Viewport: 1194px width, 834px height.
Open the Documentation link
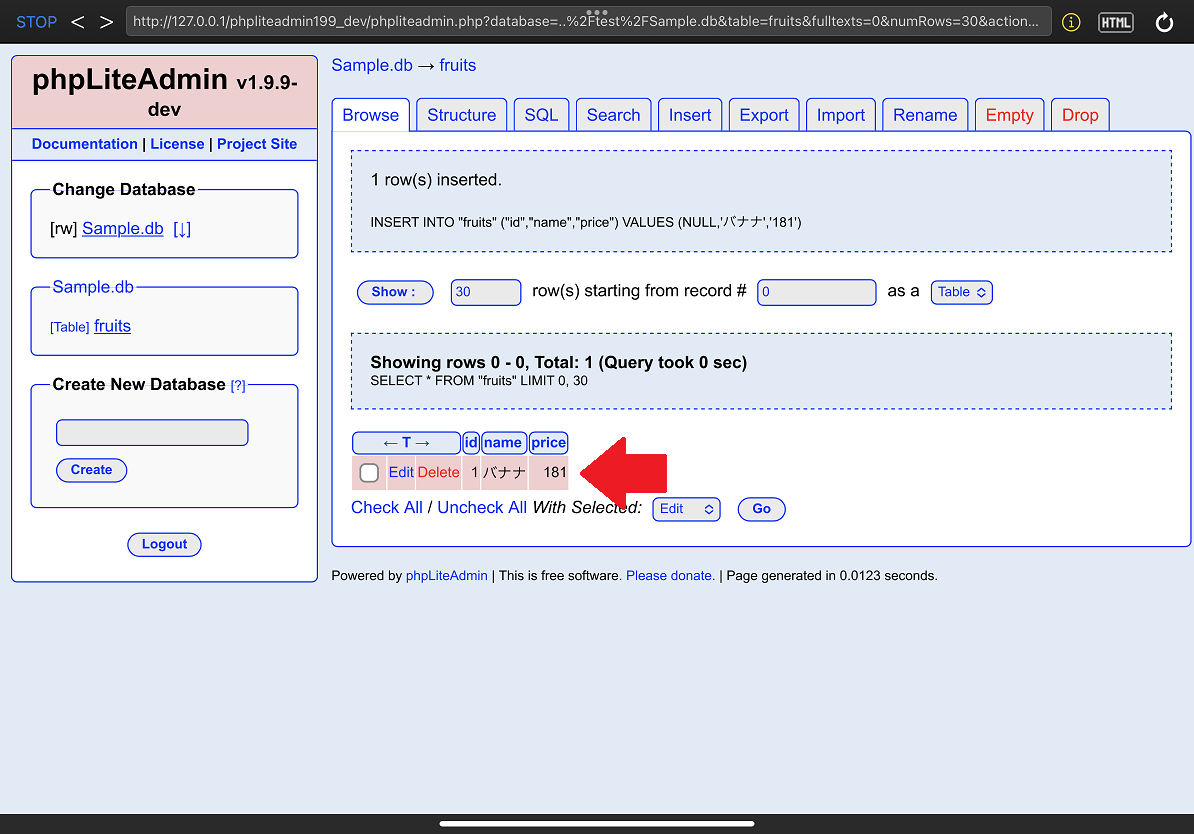pyautogui.click(x=85, y=144)
